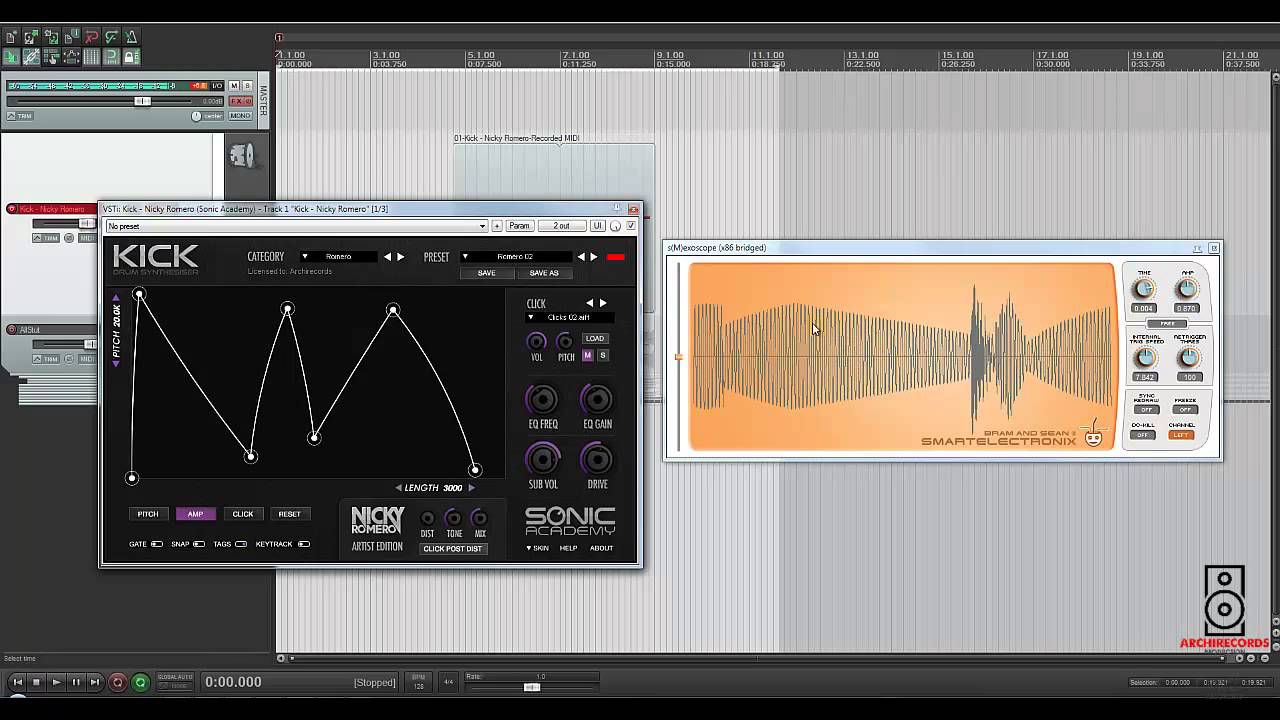The height and width of the screenshot is (720, 1280).
Task: Click the master pan center knob
Action: pos(196,116)
